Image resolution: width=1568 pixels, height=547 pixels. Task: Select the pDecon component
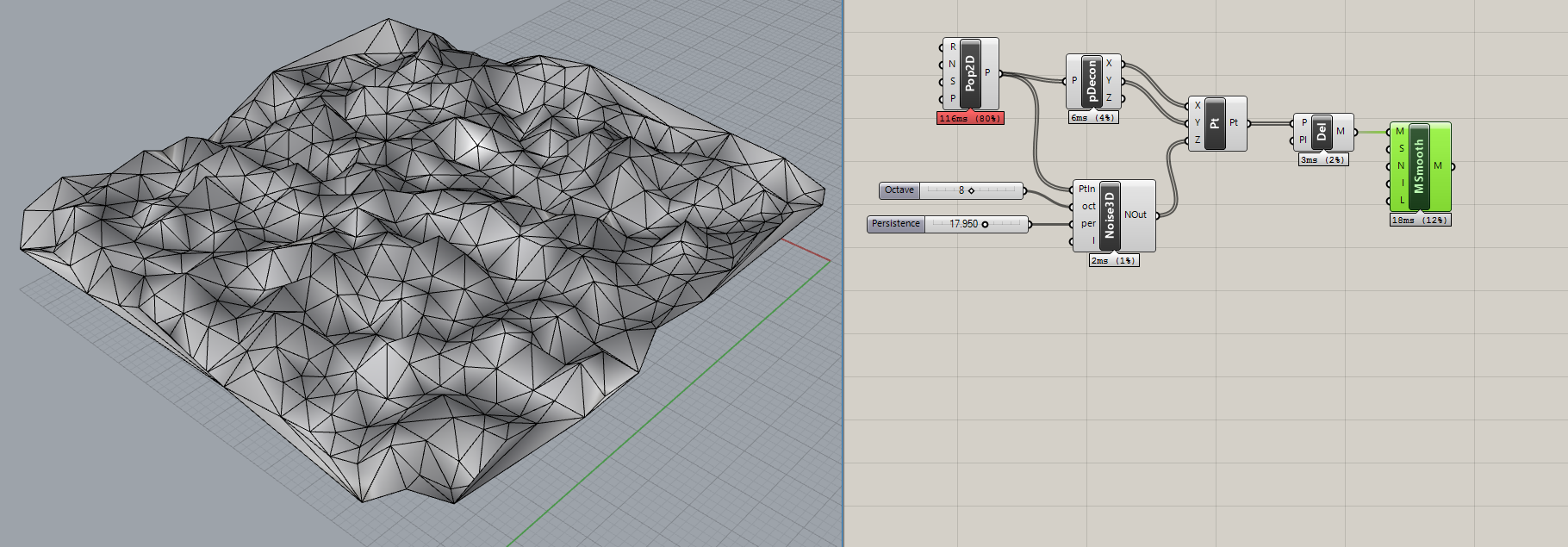click(1092, 80)
